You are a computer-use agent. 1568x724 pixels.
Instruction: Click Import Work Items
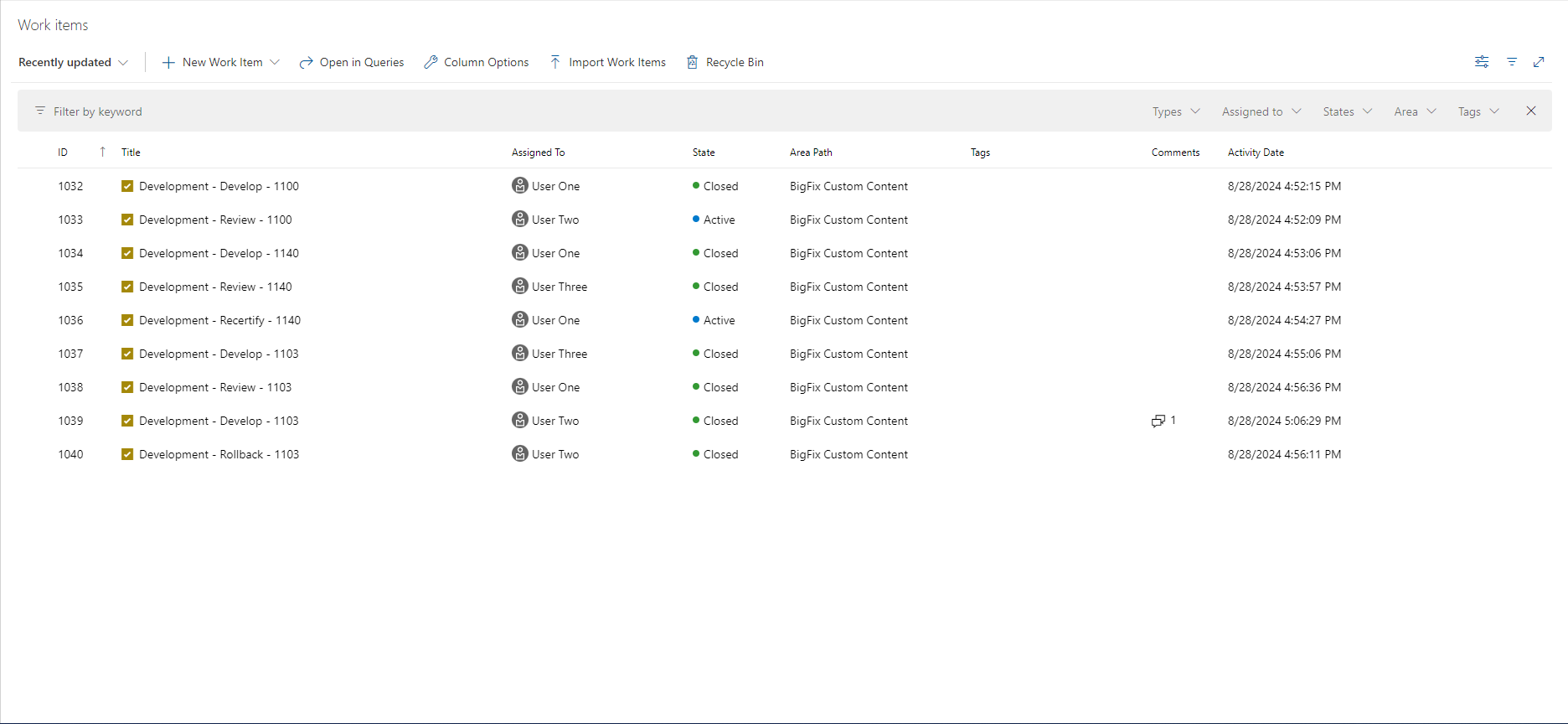point(608,62)
